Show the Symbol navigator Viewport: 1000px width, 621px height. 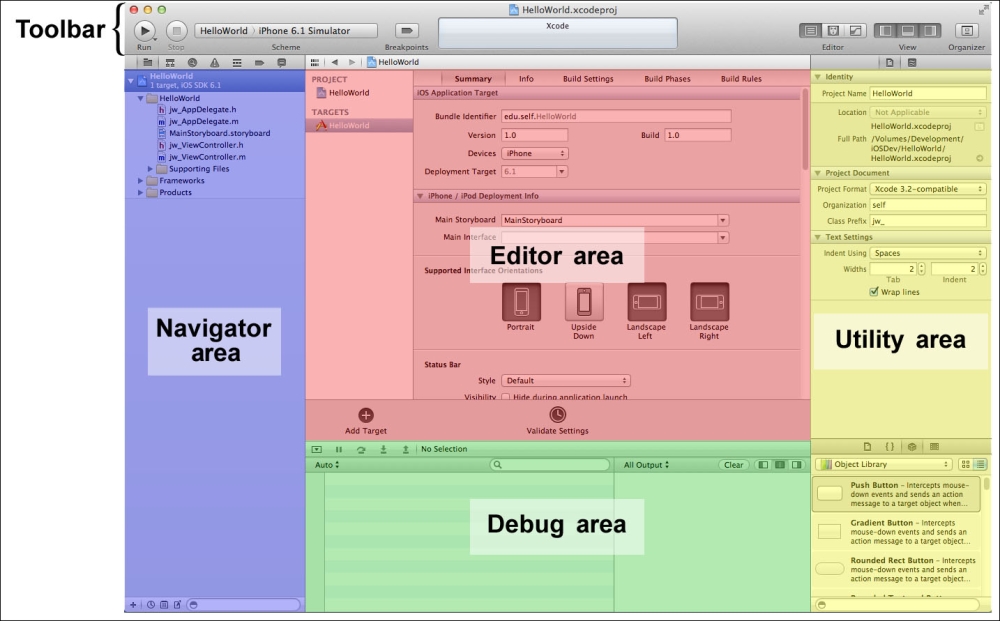pyautogui.click(x=170, y=62)
